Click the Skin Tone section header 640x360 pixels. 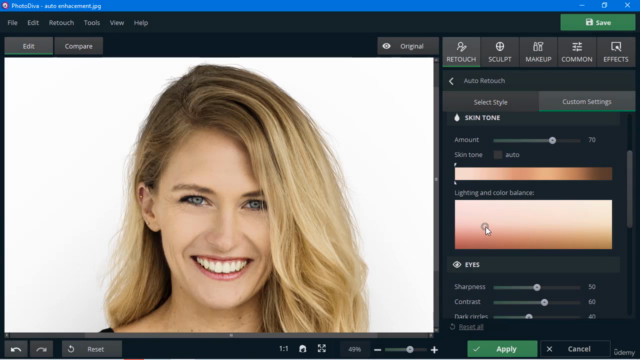tap(533, 118)
